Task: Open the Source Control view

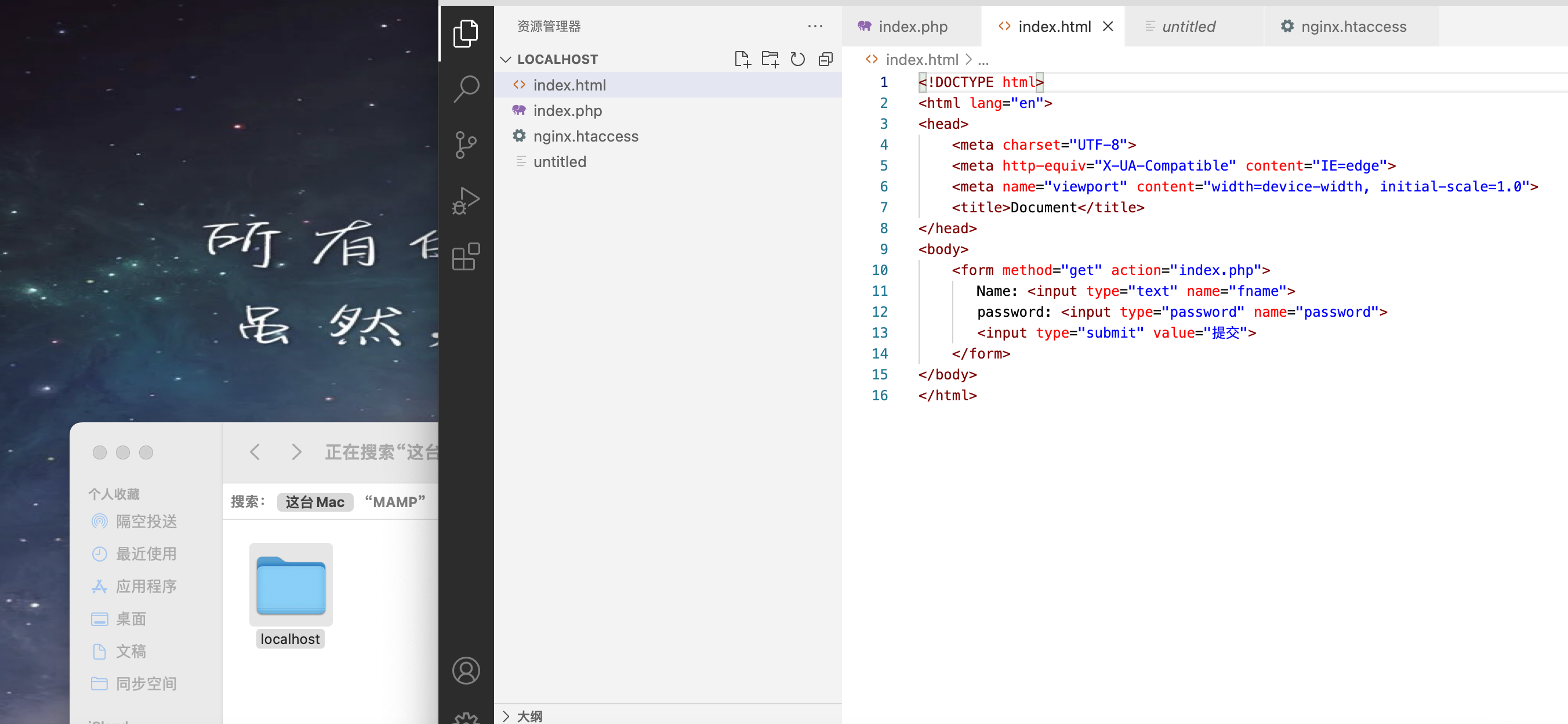Action: click(466, 144)
